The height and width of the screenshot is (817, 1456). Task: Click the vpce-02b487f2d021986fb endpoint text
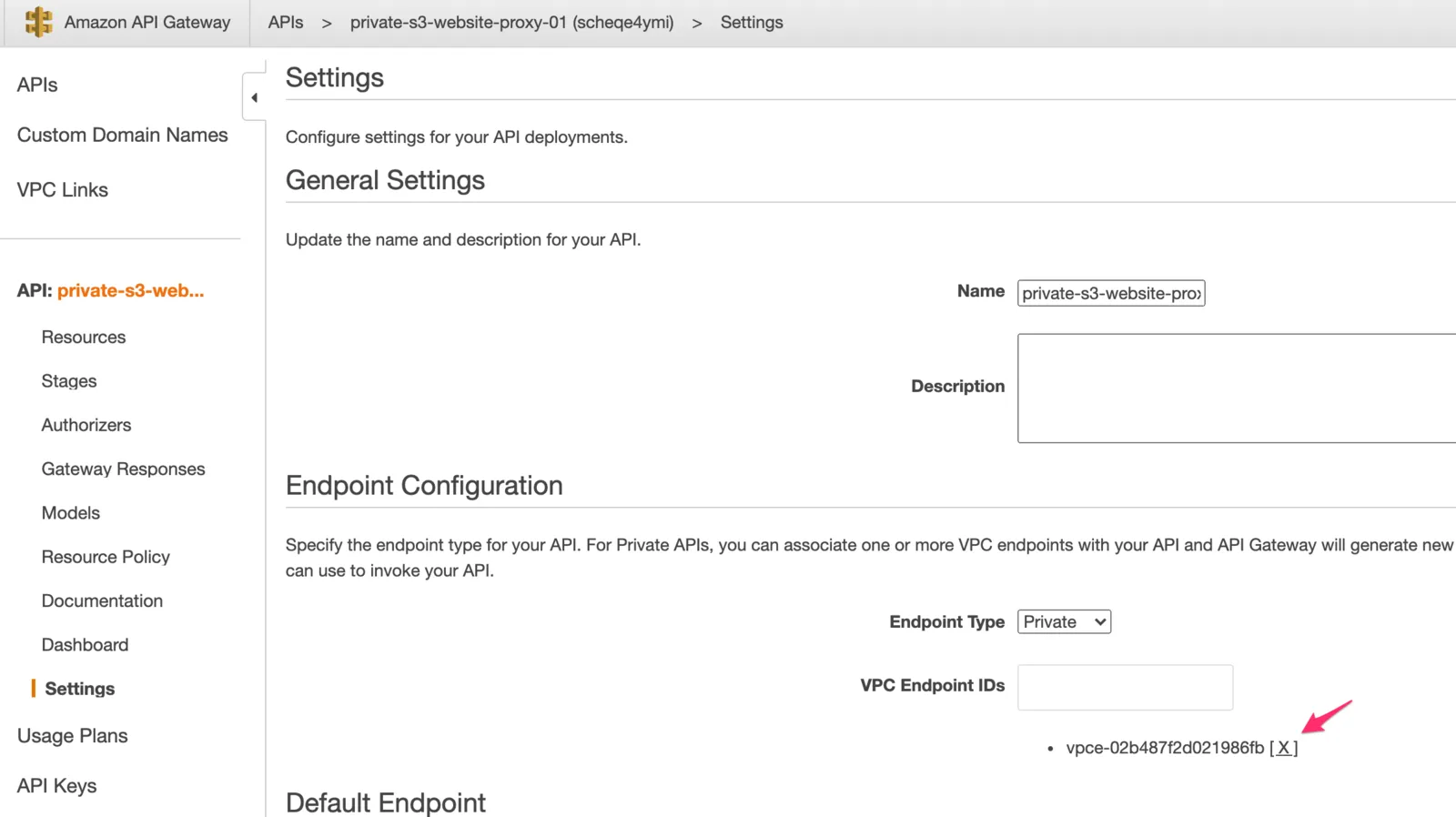coord(1165,748)
